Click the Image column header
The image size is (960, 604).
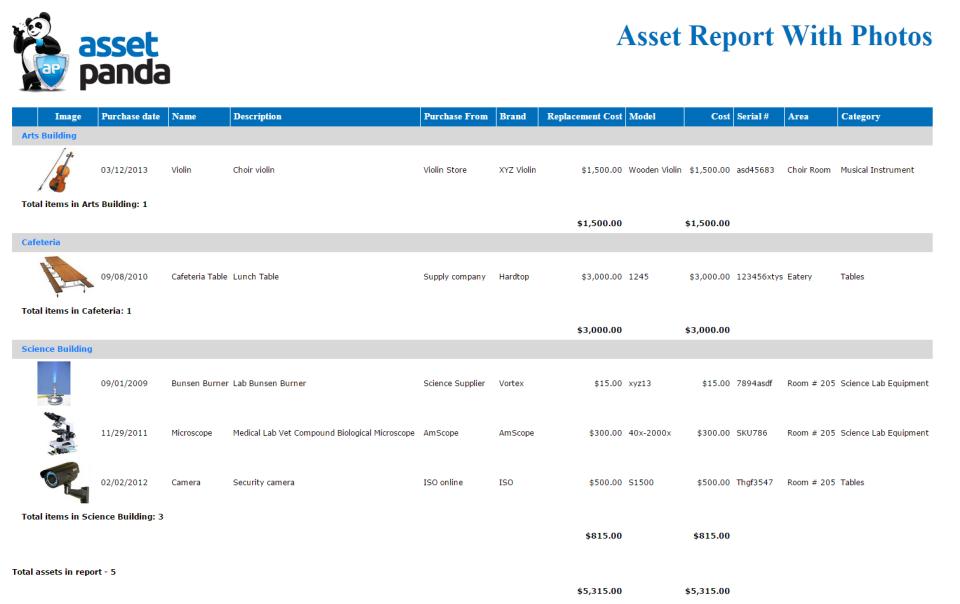click(x=66, y=116)
